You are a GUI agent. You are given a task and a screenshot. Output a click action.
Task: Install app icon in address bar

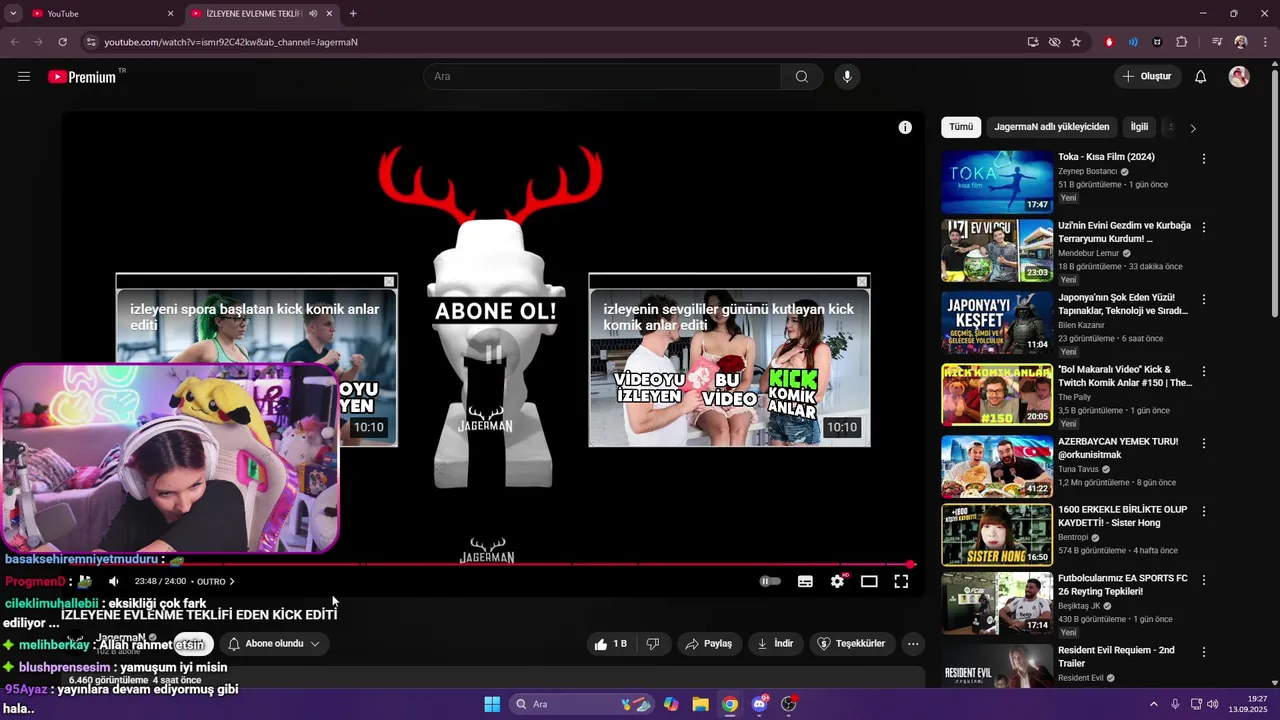point(1033,42)
